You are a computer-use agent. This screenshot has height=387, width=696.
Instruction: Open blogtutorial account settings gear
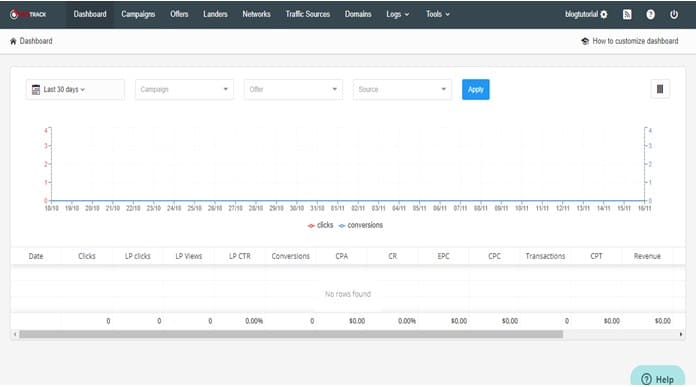604,15
